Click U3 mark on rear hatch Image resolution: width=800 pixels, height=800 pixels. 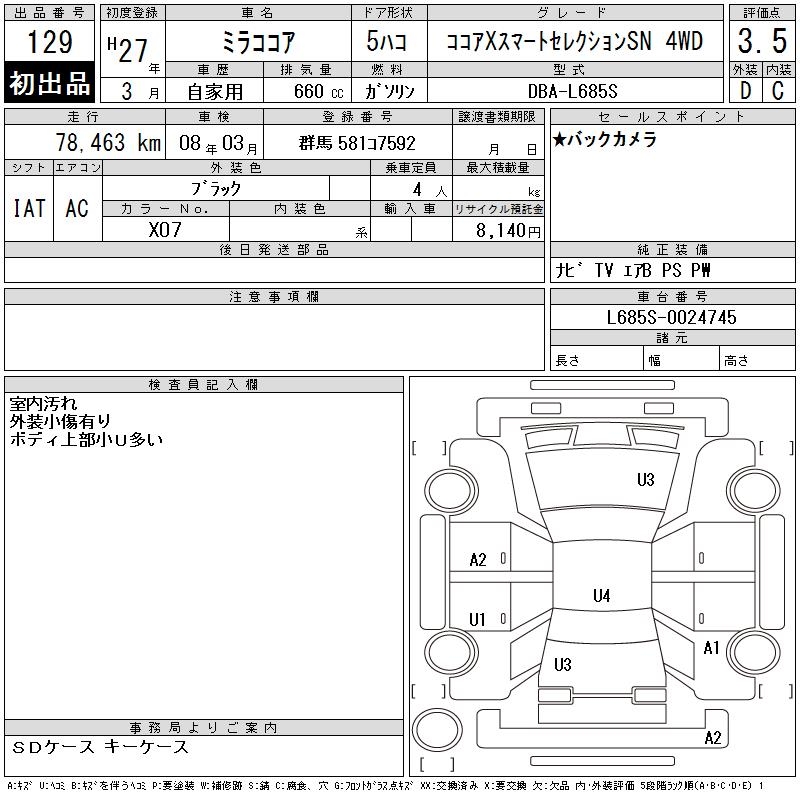click(x=563, y=664)
